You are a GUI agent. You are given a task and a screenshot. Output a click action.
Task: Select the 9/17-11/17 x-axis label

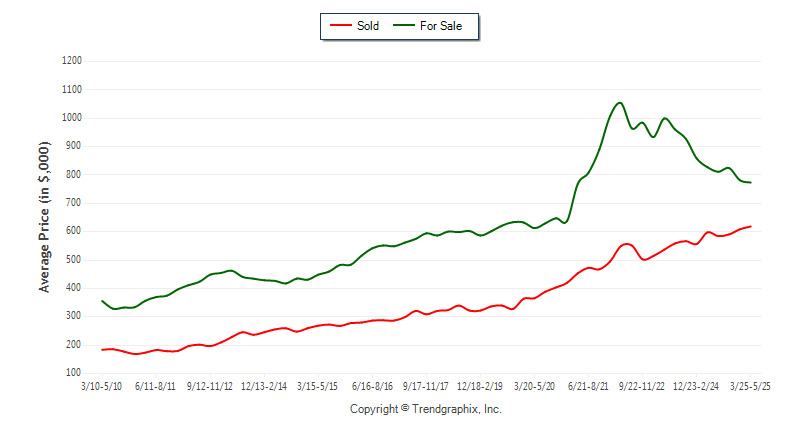coord(426,387)
